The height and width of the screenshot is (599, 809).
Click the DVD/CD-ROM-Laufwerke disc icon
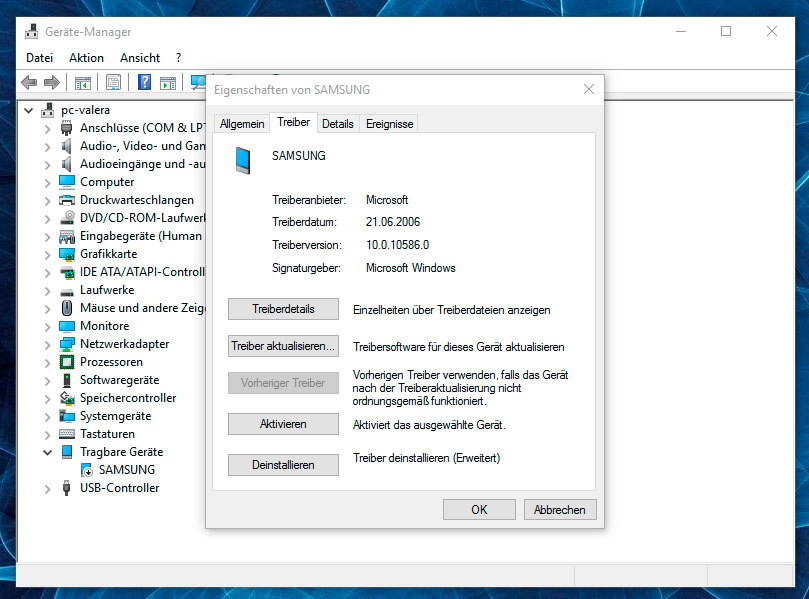point(67,218)
